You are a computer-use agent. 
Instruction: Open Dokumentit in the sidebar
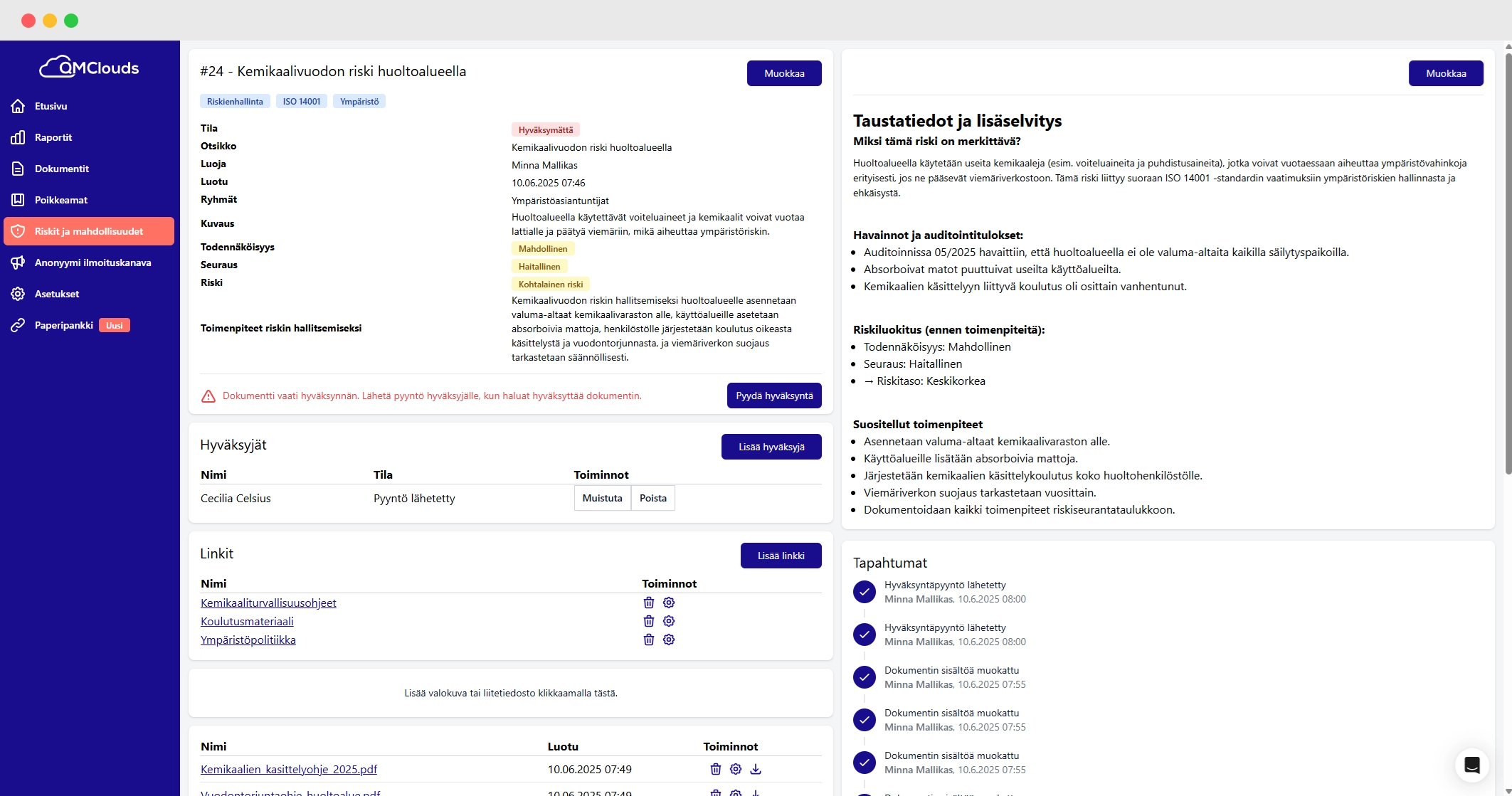(62, 169)
